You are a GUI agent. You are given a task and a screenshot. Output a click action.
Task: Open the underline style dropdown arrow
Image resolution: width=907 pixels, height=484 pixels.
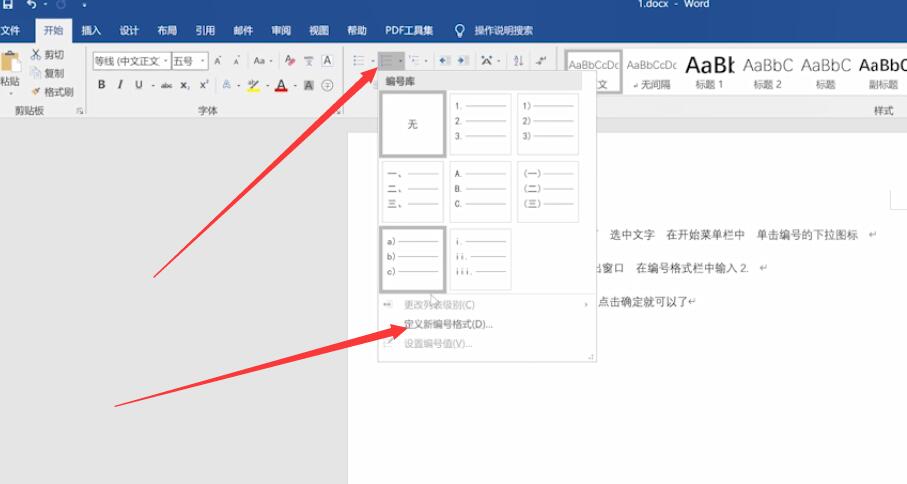pyautogui.click(x=153, y=86)
